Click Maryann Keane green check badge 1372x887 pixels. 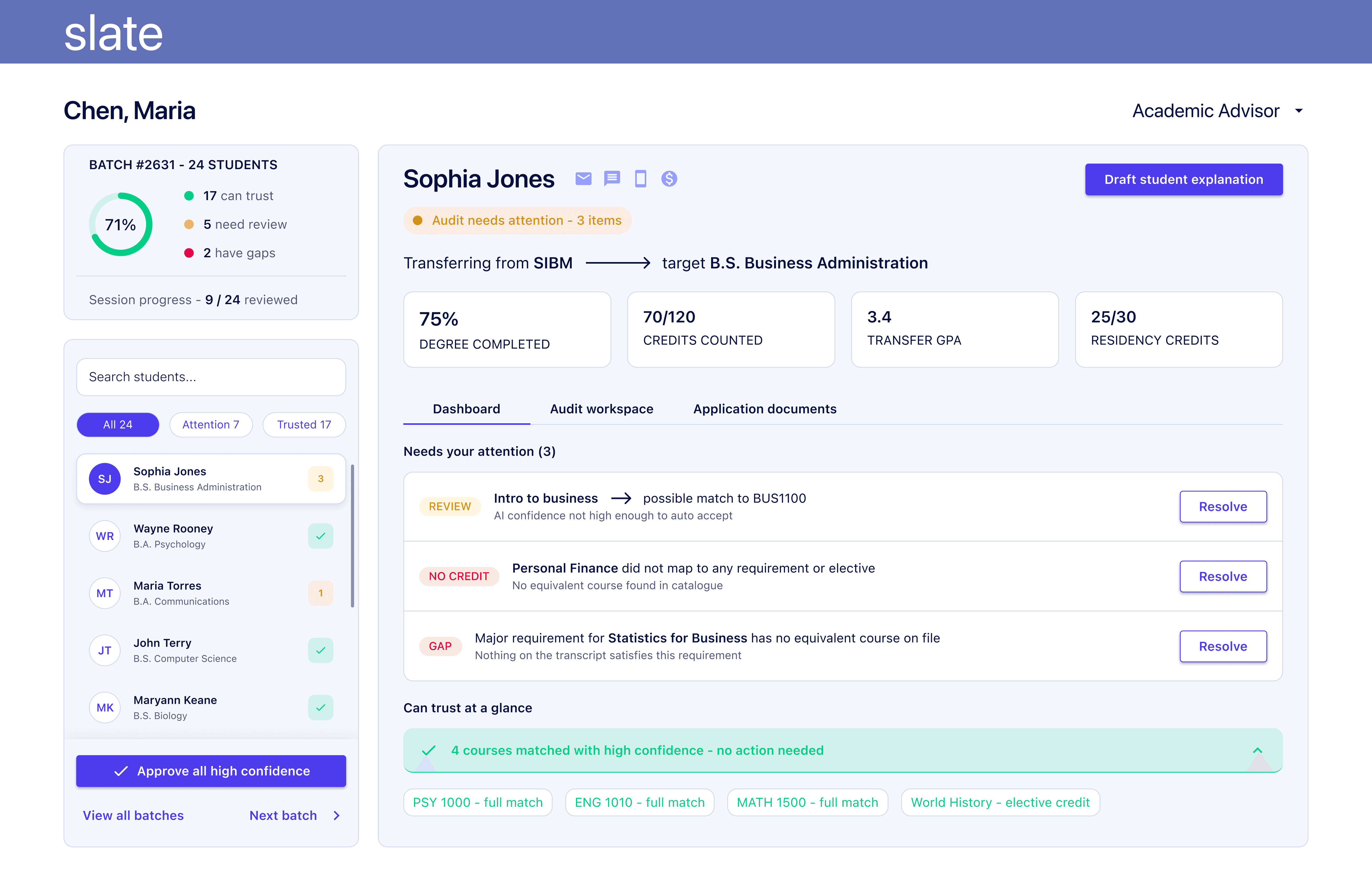pos(321,707)
